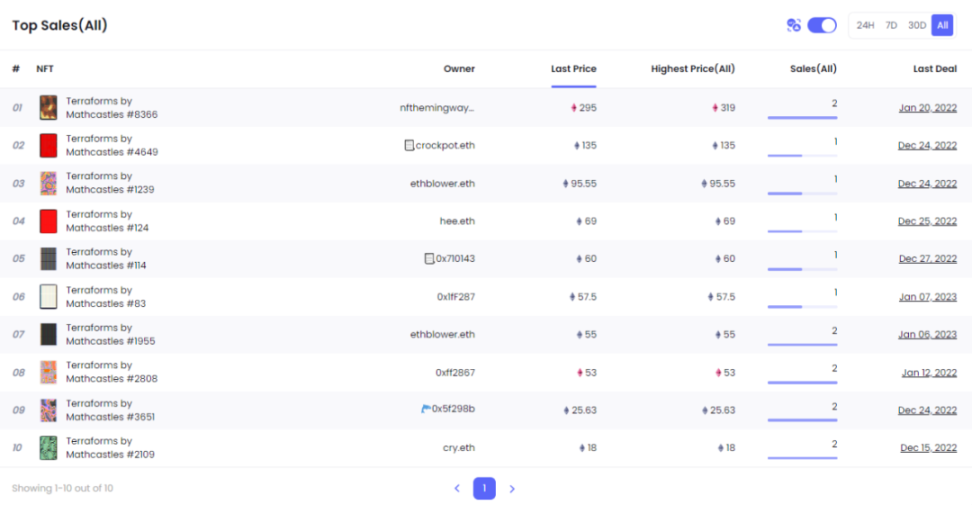Viewport: 972px width, 505px height.
Task: Sort by the Highest Price(All) column
Action: point(692,69)
